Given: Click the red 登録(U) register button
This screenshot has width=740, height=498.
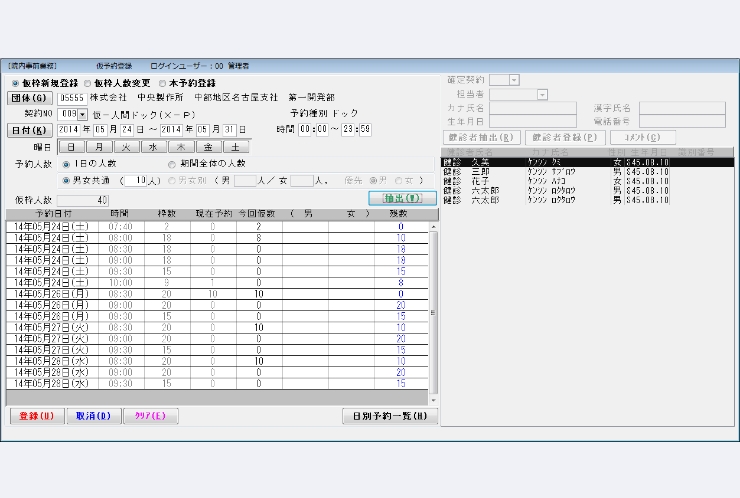Looking at the screenshot, I should click(x=37, y=416).
